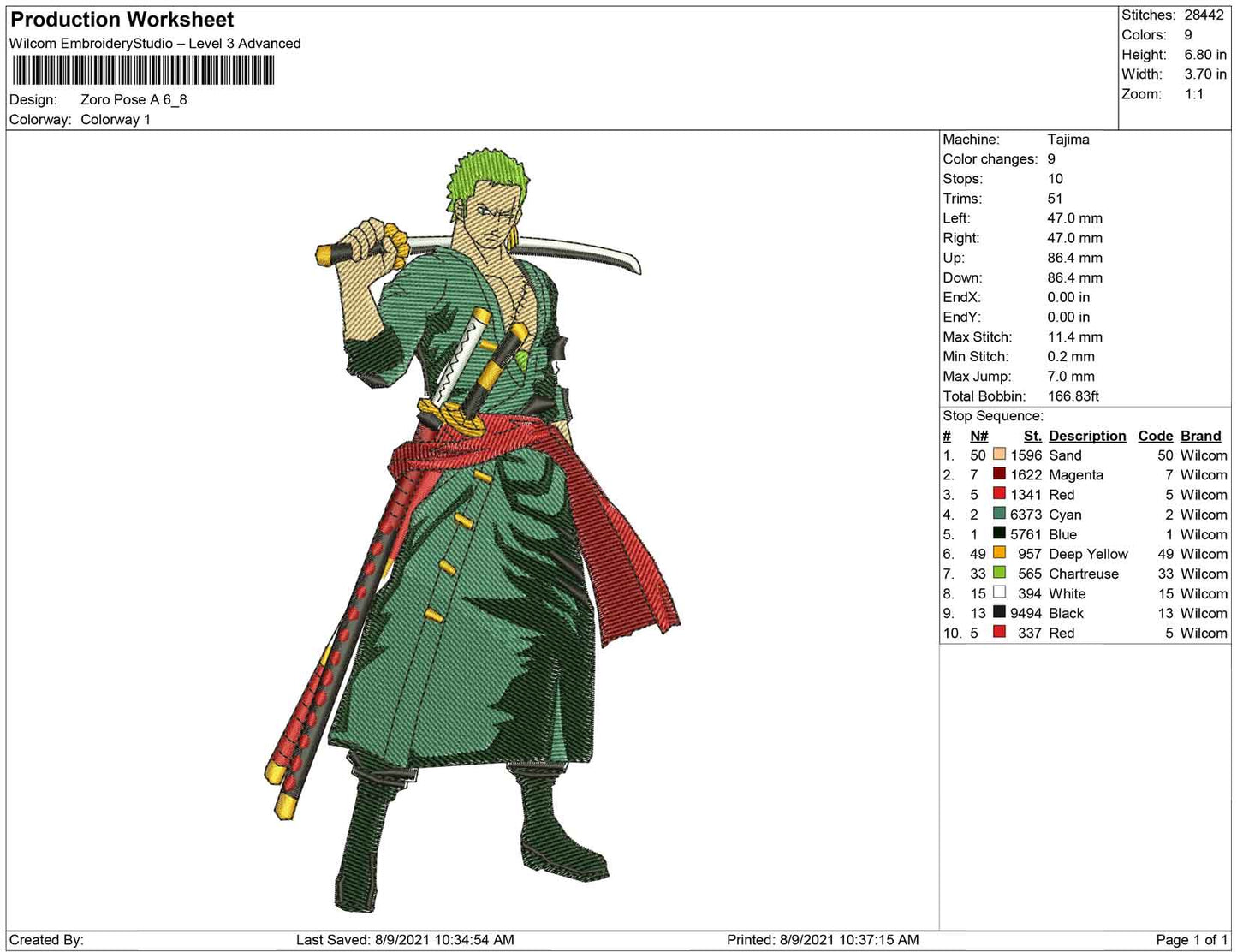The width and height of the screenshot is (1237, 952).
Task: Click the "Page 1 of 1" footer text
Action: pyautogui.click(x=1192, y=940)
